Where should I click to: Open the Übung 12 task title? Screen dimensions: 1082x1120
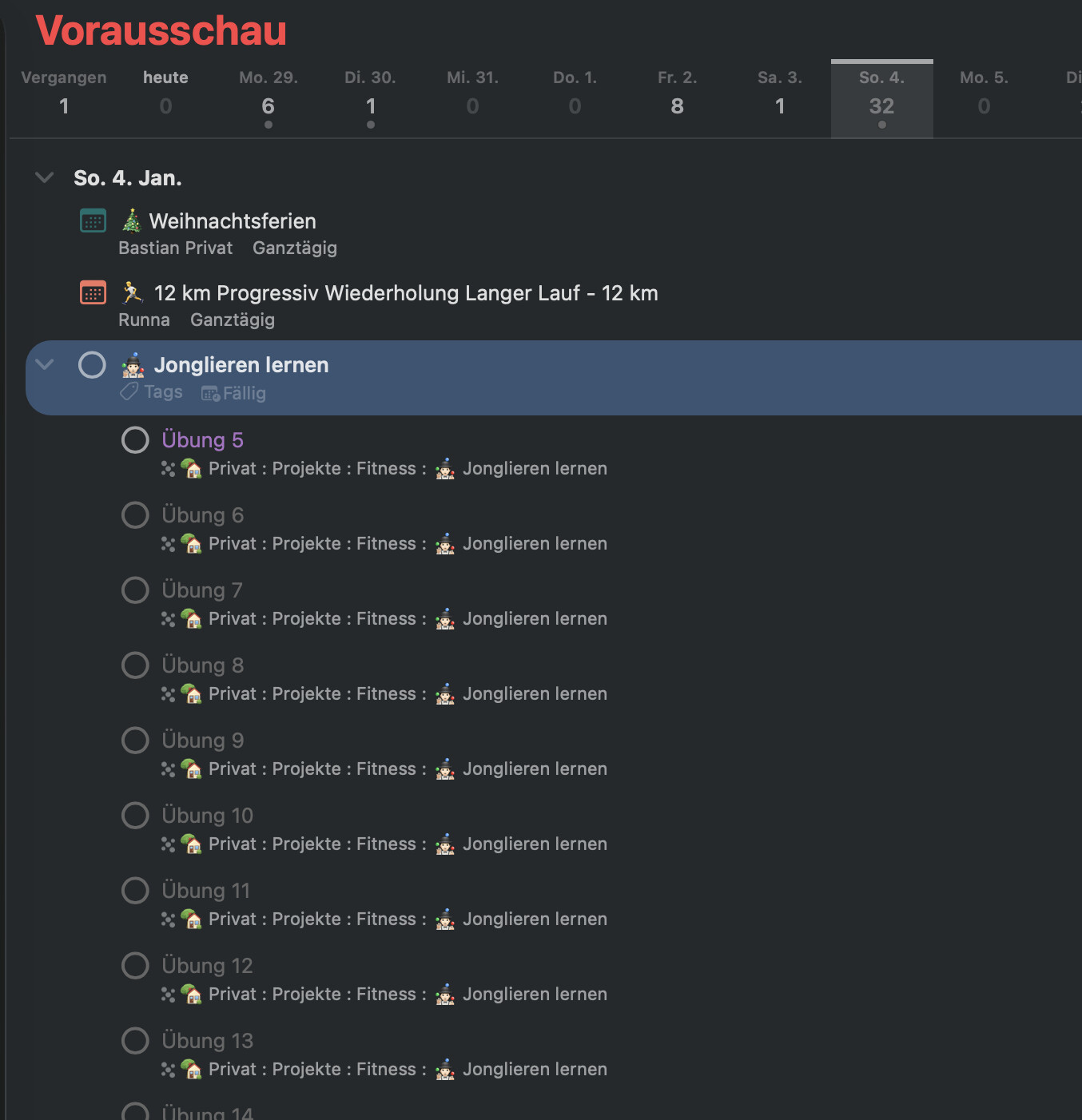tap(207, 966)
